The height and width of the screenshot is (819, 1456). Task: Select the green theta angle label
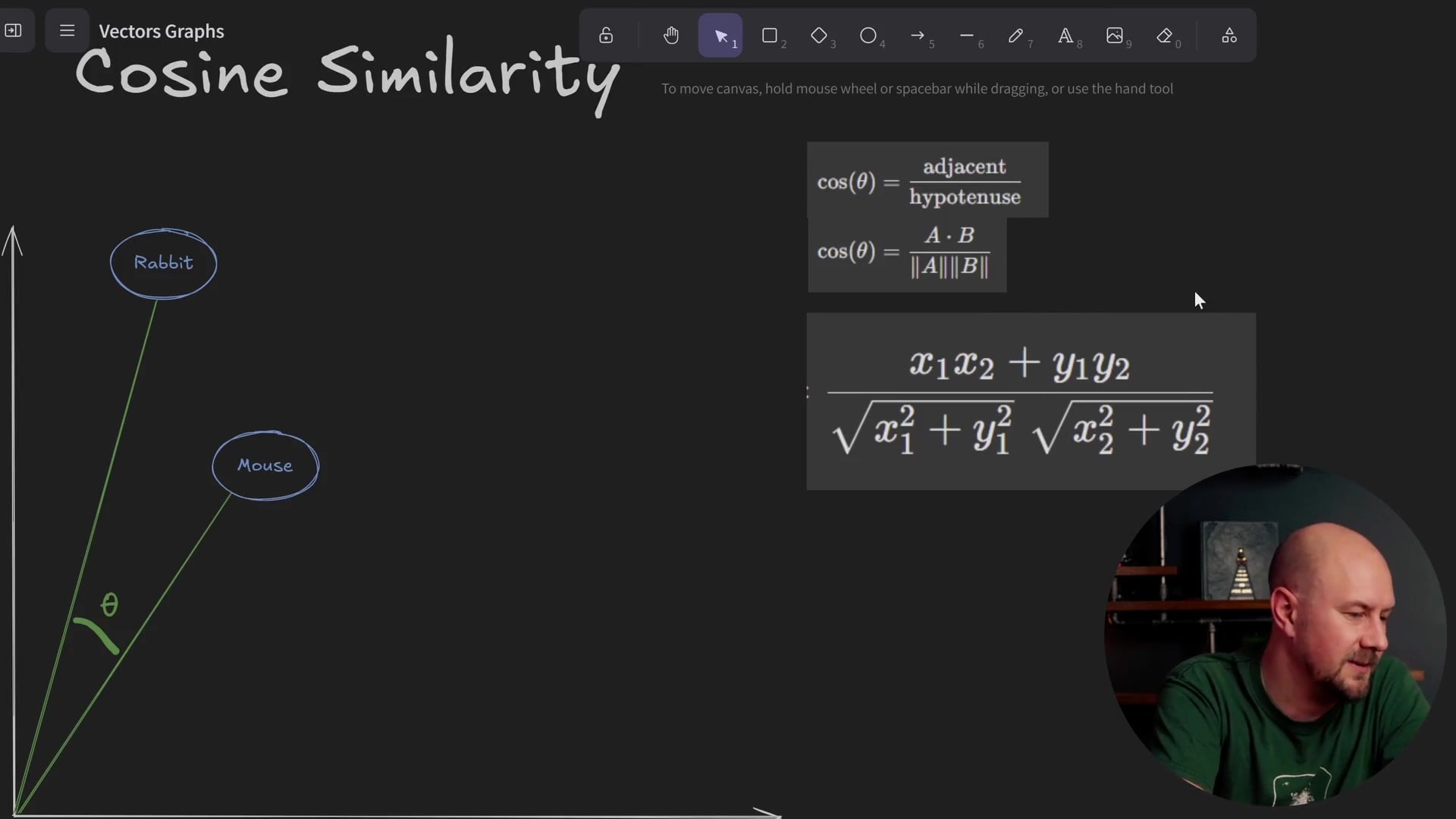pos(110,604)
